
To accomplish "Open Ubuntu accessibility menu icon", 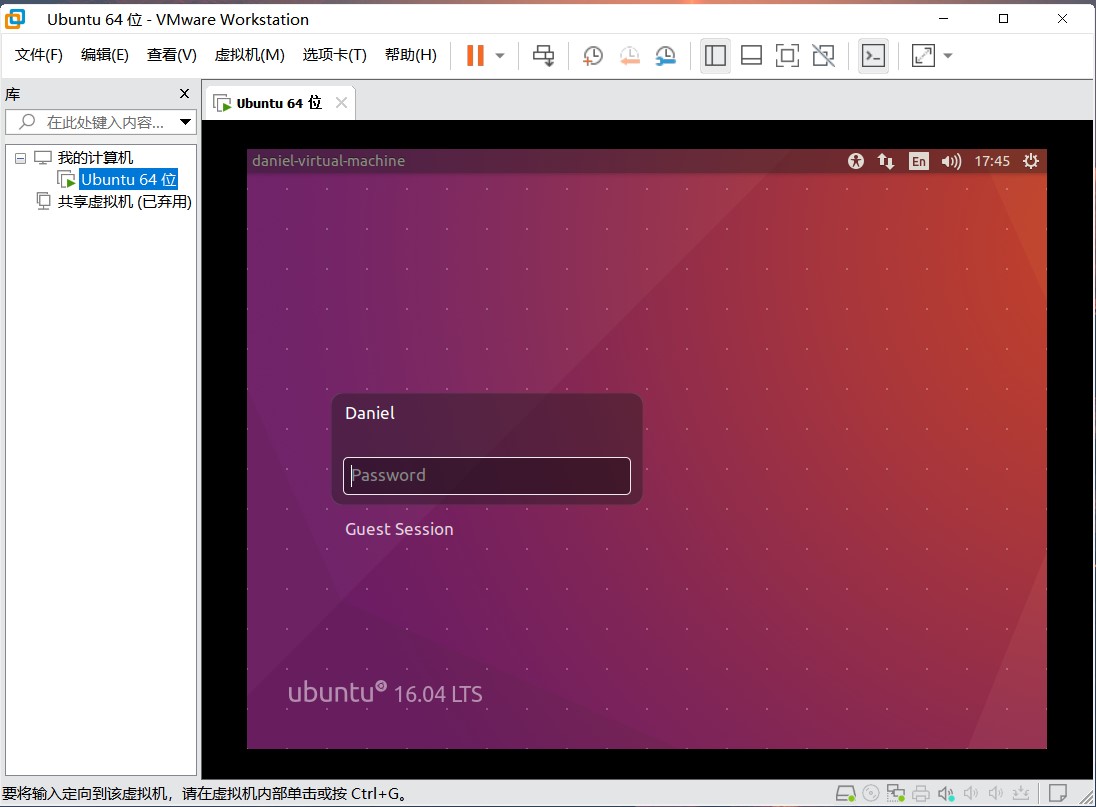I will (x=855, y=161).
